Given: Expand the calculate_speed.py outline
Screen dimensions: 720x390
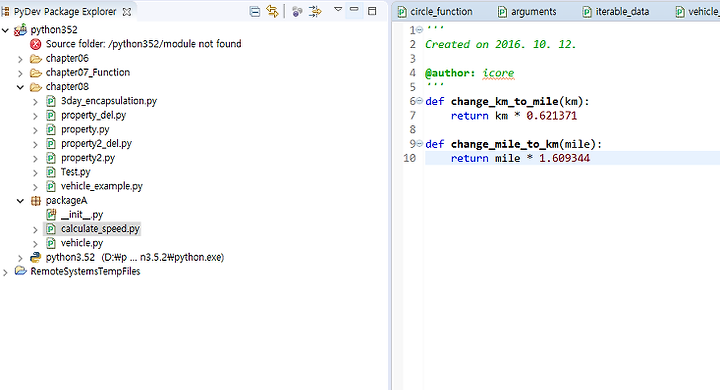Looking at the screenshot, I should pyautogui.click(x=35, y=229).
